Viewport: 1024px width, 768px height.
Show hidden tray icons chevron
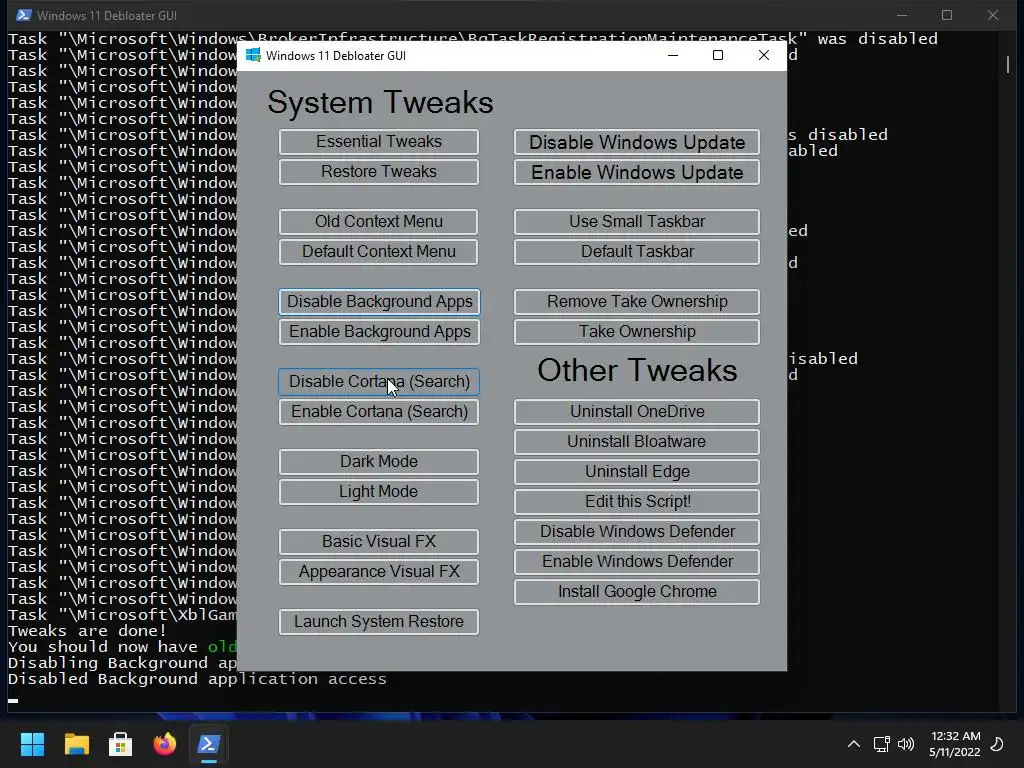pyautogui.click(x=854, y=744)
